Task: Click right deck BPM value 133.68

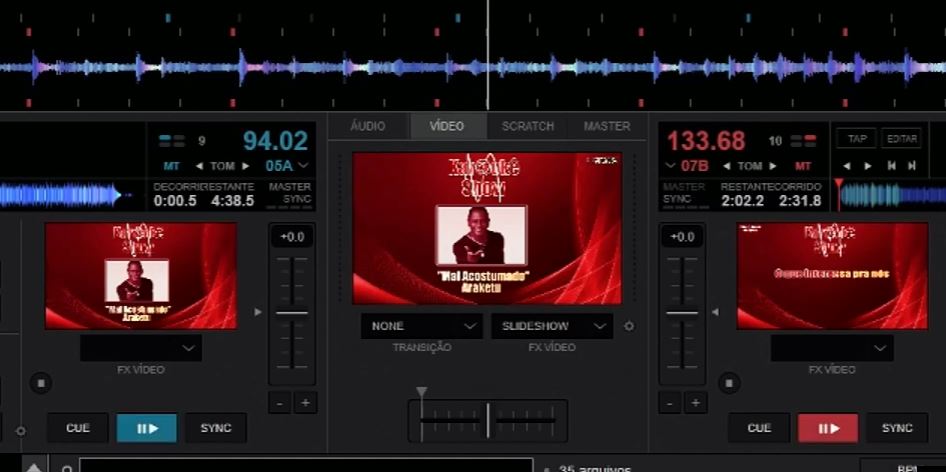Action: [x=706, y=141]
